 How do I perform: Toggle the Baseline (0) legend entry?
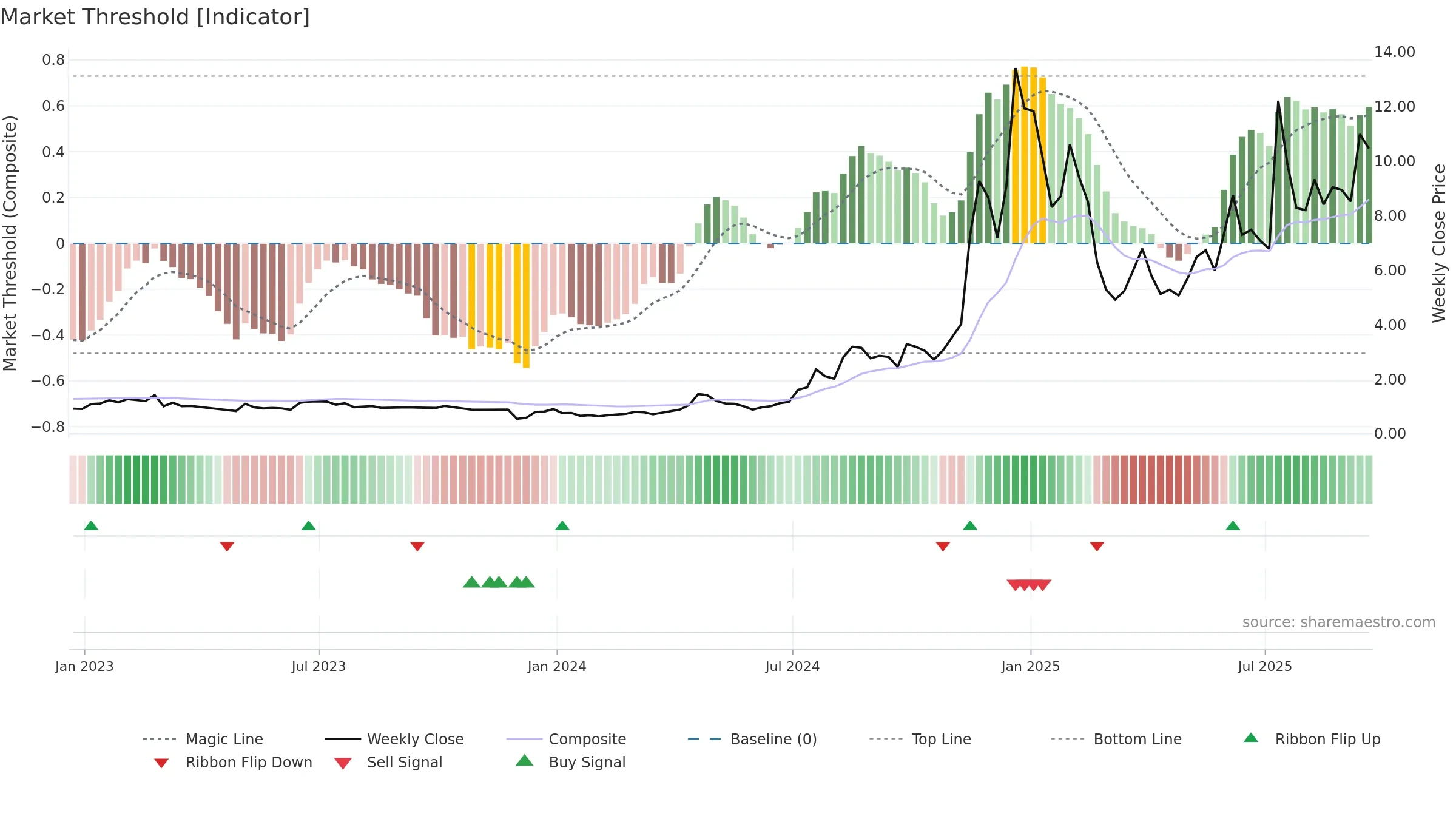[752, 739]
